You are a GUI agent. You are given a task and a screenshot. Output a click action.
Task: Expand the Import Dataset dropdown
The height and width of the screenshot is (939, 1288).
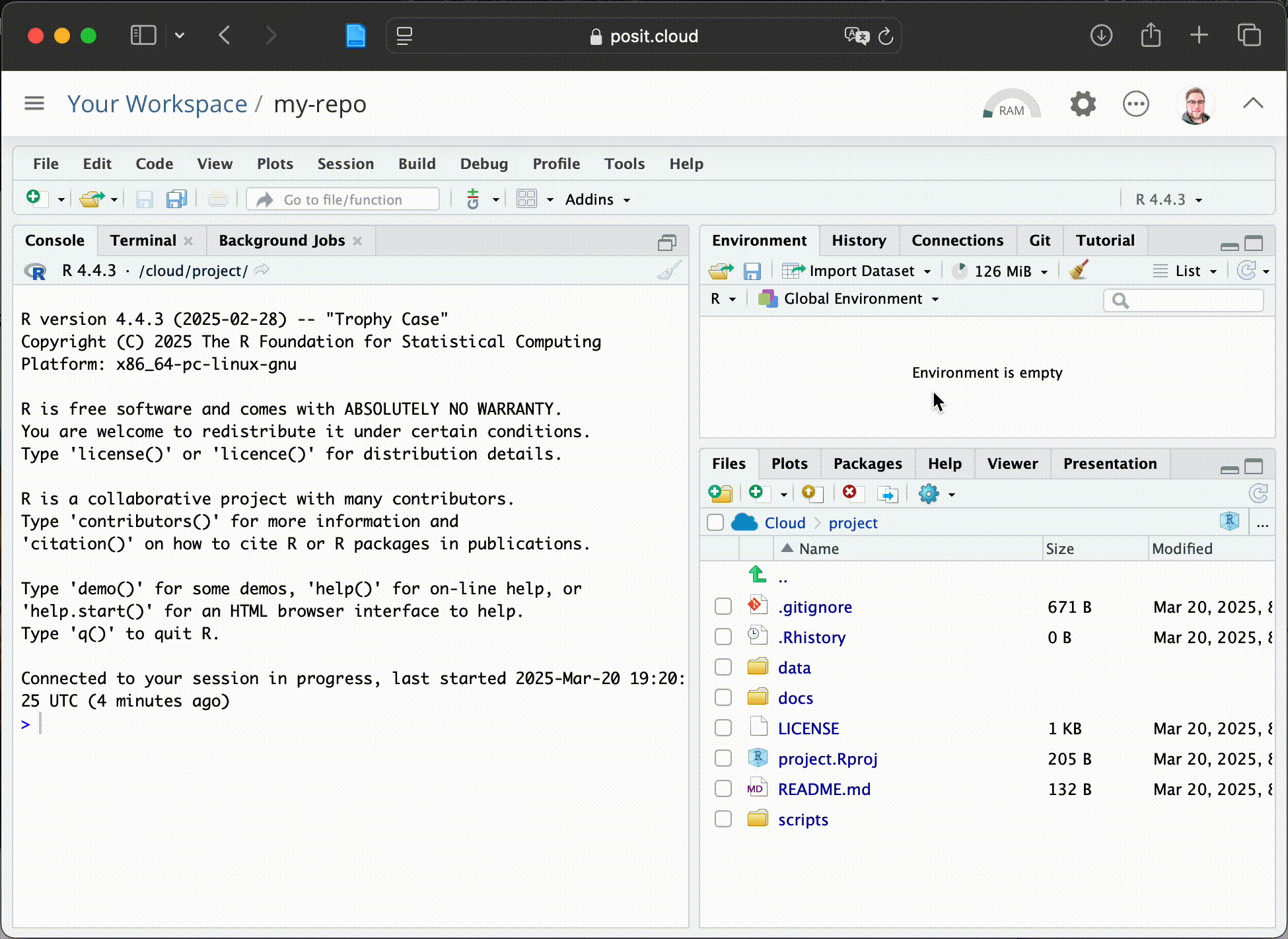pos(857,271)
